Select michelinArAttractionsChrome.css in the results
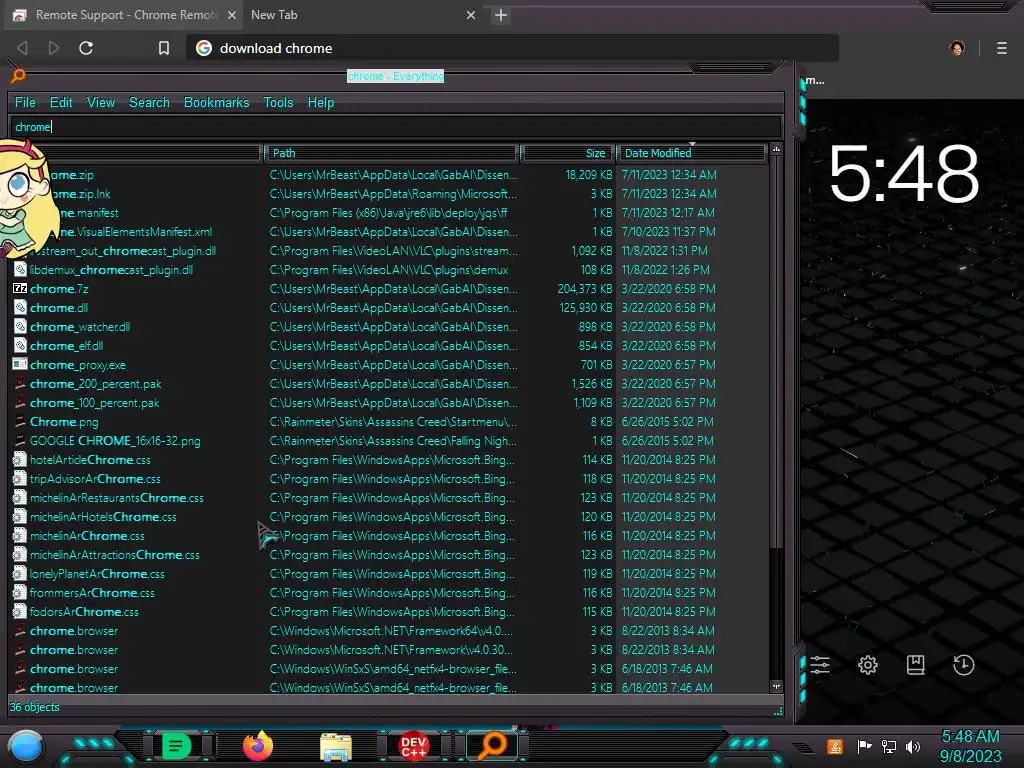The width and height of the screenshot is (1024, 768). (x=114, y=554)
